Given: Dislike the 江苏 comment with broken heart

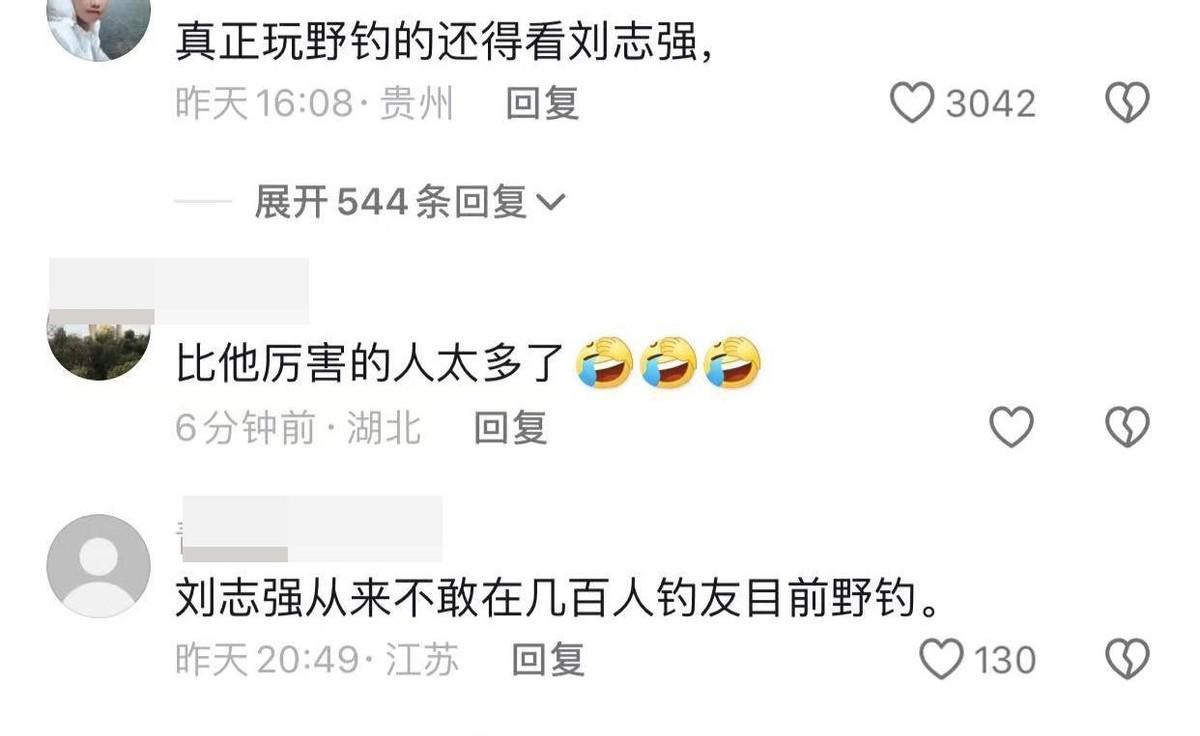Looking at the screenshot, I should [x=1127, y=660].
